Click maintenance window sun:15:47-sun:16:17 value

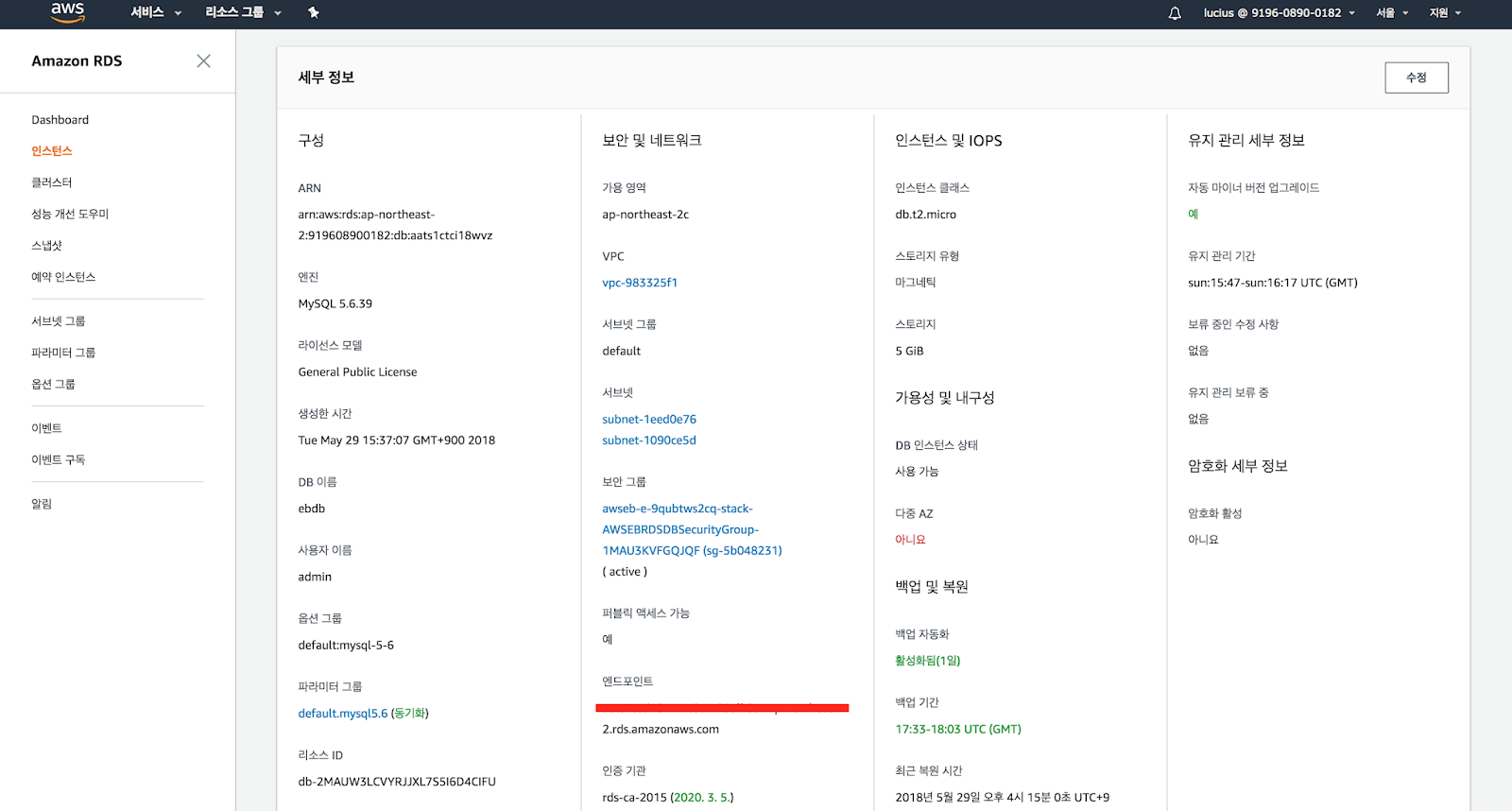[1273, 283]
